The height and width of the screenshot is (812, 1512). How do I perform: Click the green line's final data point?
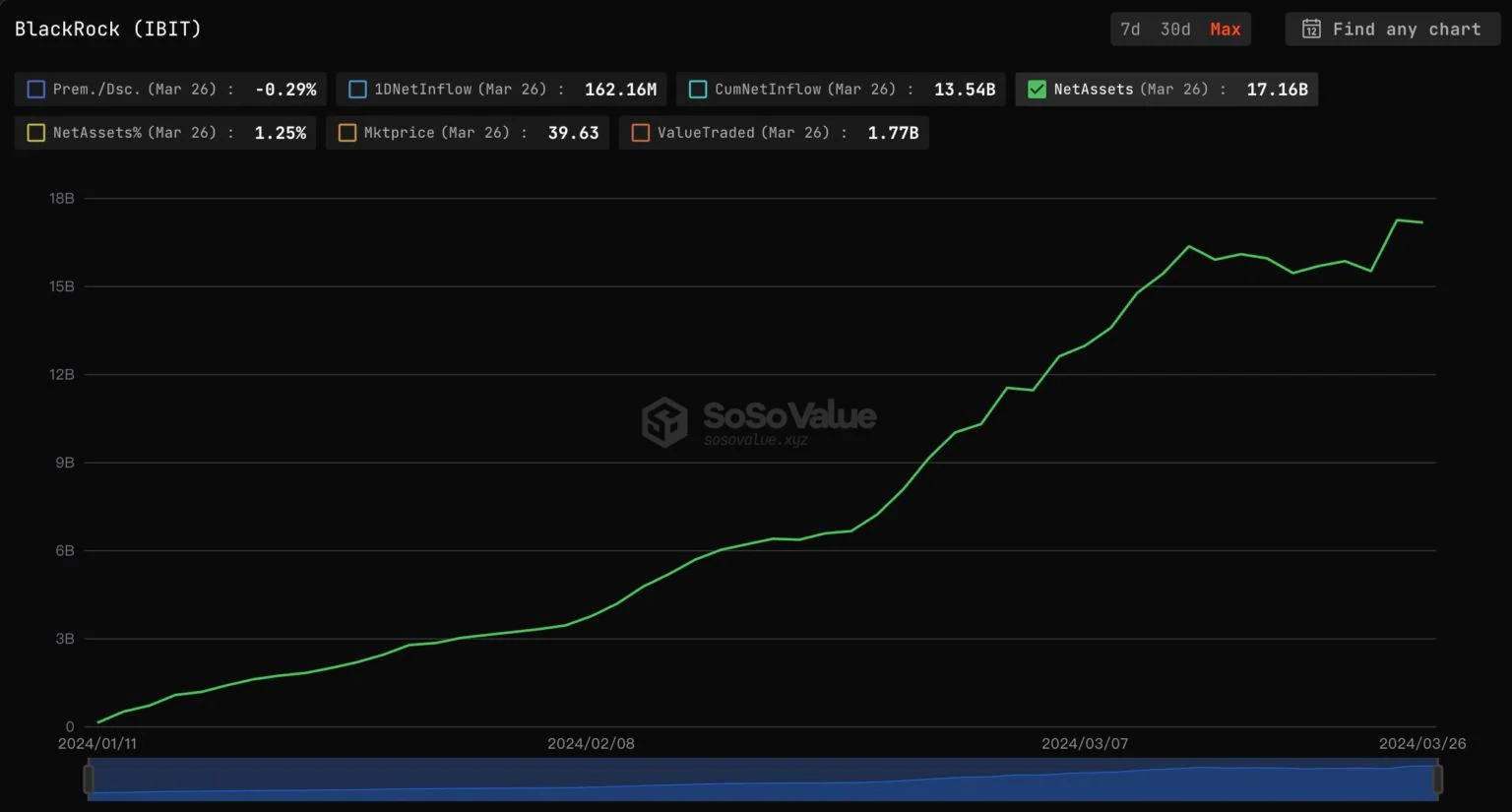click(1422, 222)
